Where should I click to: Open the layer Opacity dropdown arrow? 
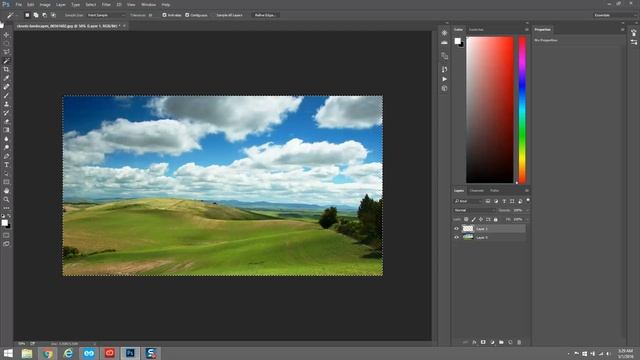click(527, 210)
